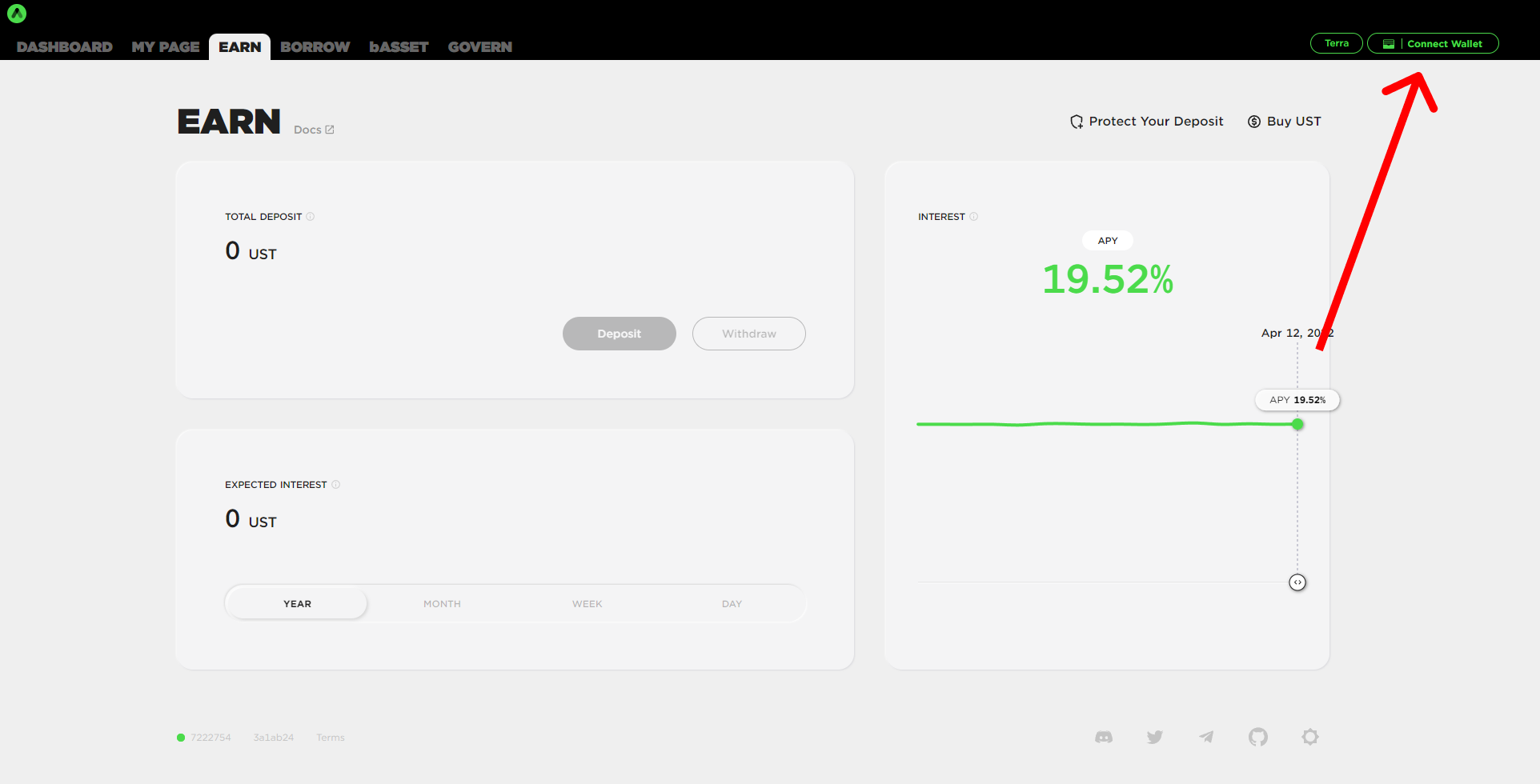Select the DAY interest period
The width and height of the screenshot is (1540, 784).
coord(732,604)
